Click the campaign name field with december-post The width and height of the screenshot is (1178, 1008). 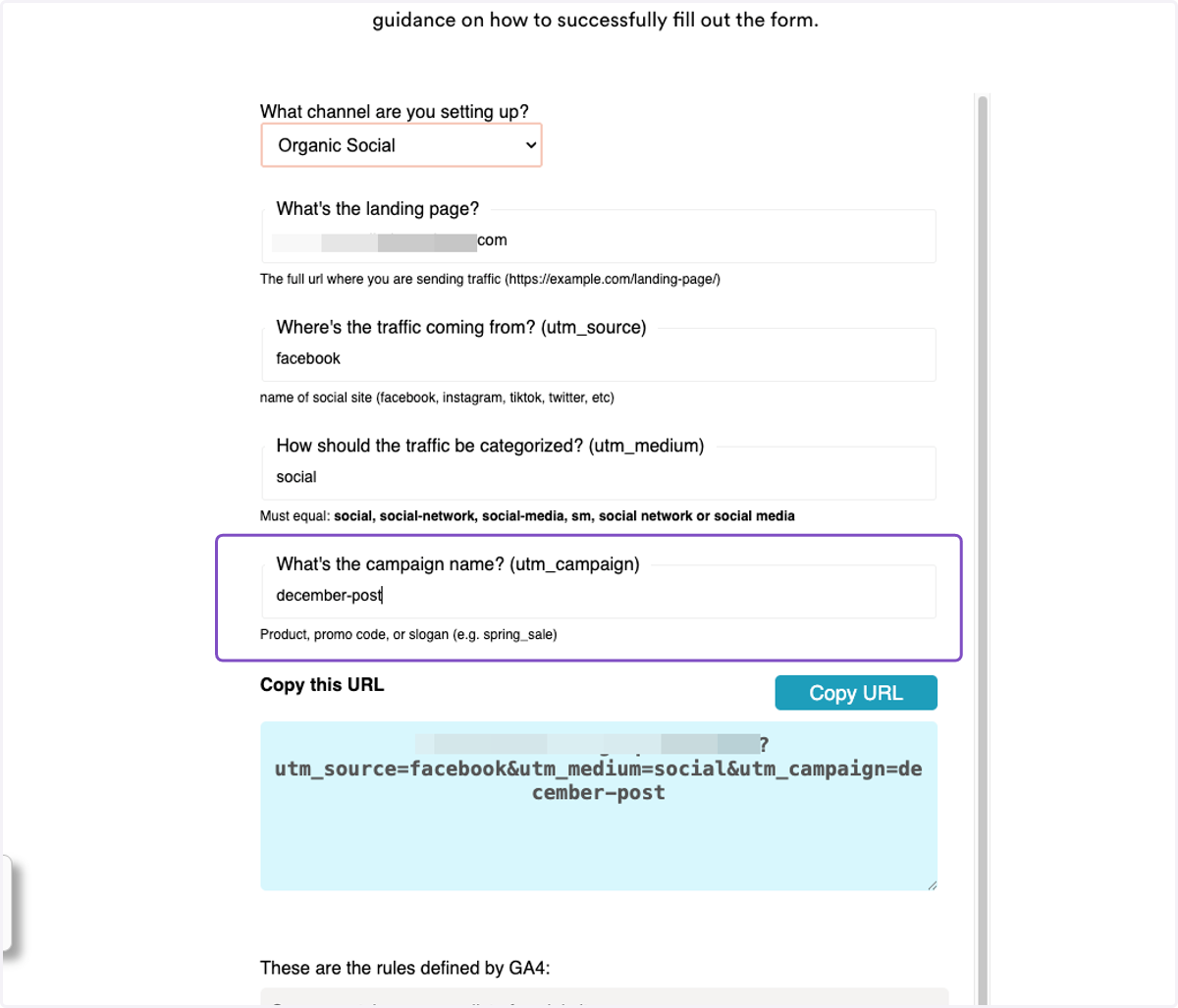[x=599, y=595]
